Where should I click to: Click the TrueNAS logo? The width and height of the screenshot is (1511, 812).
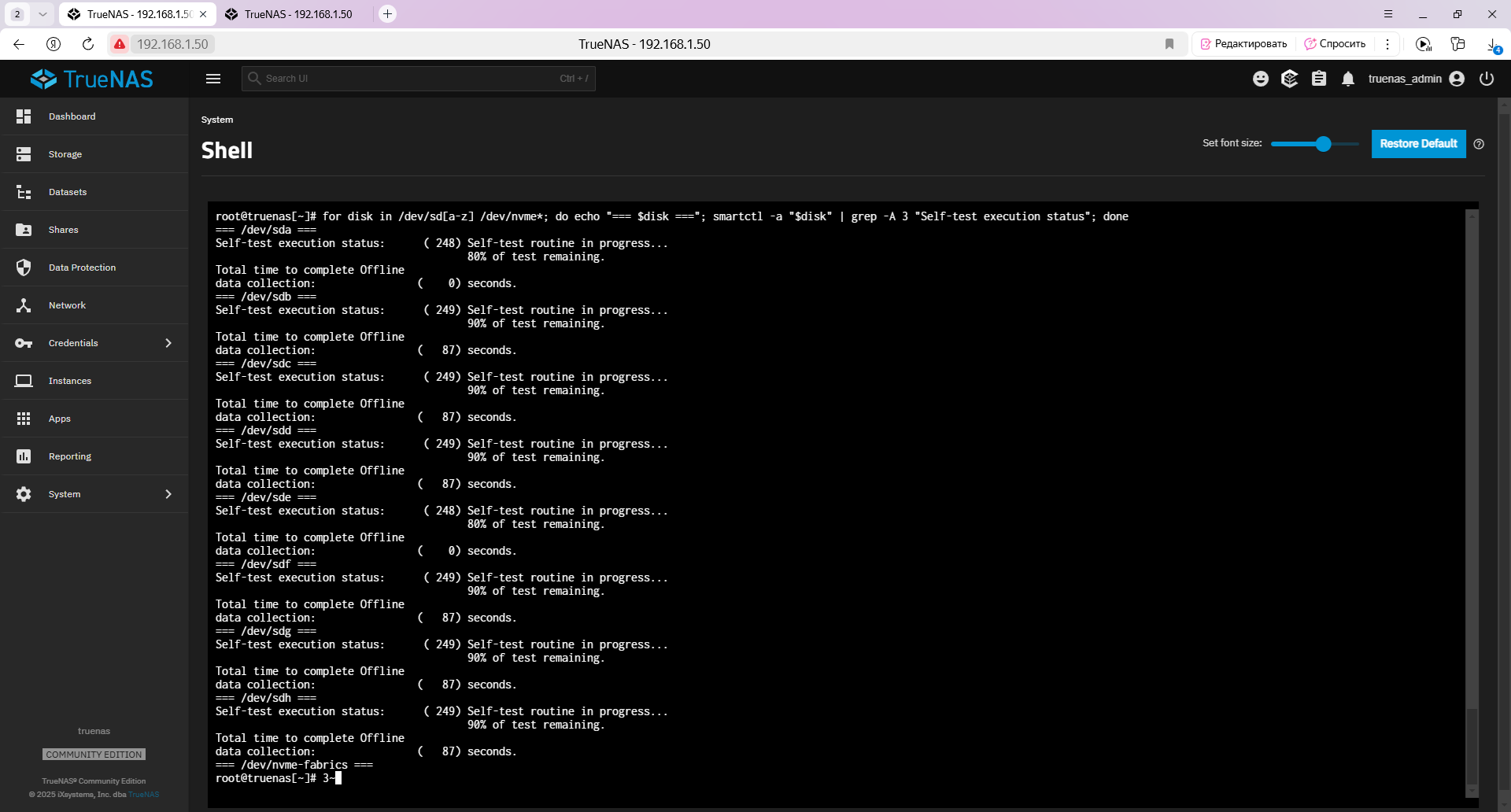tap(92, 79)
